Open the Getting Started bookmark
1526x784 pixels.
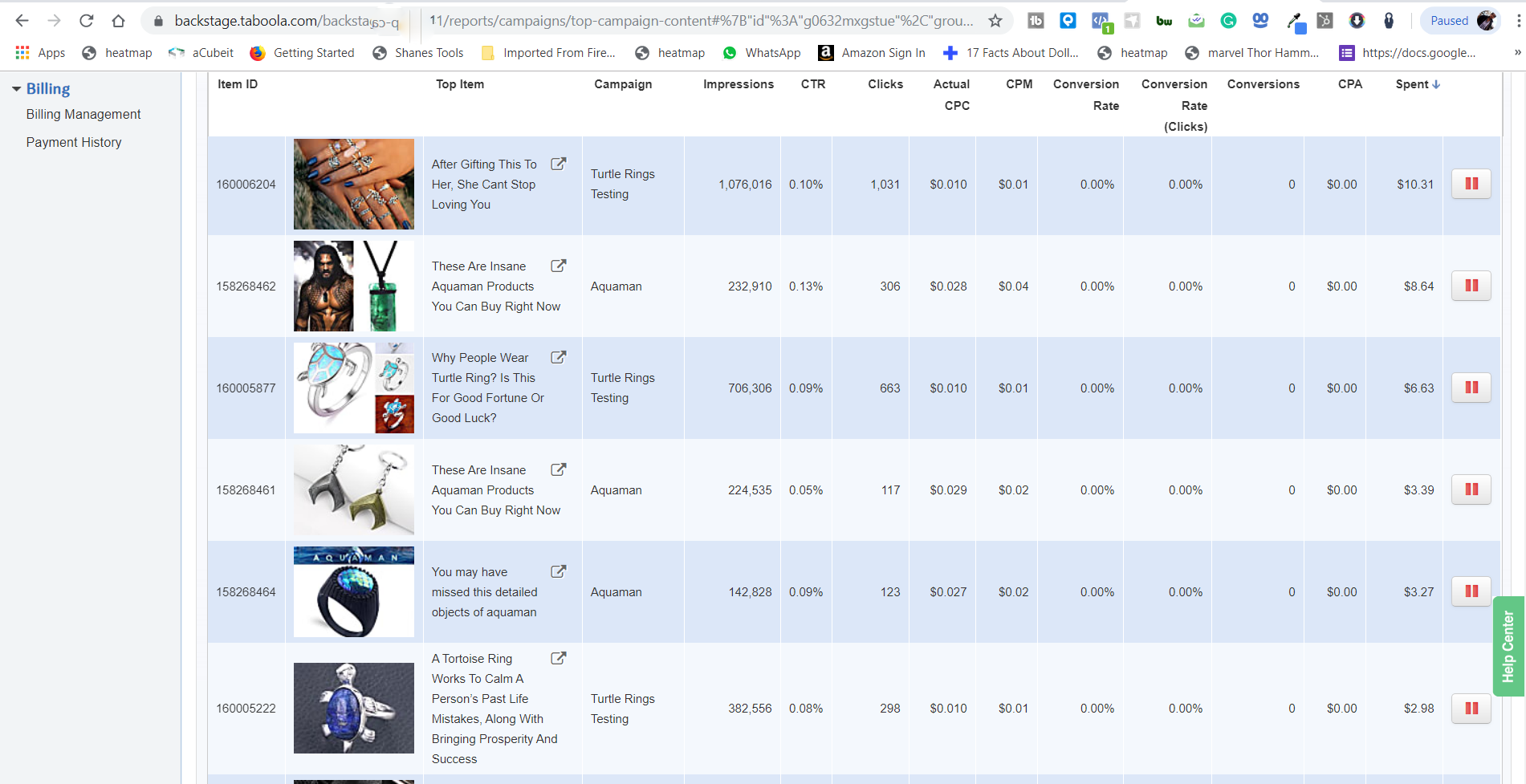pos(302,53)
